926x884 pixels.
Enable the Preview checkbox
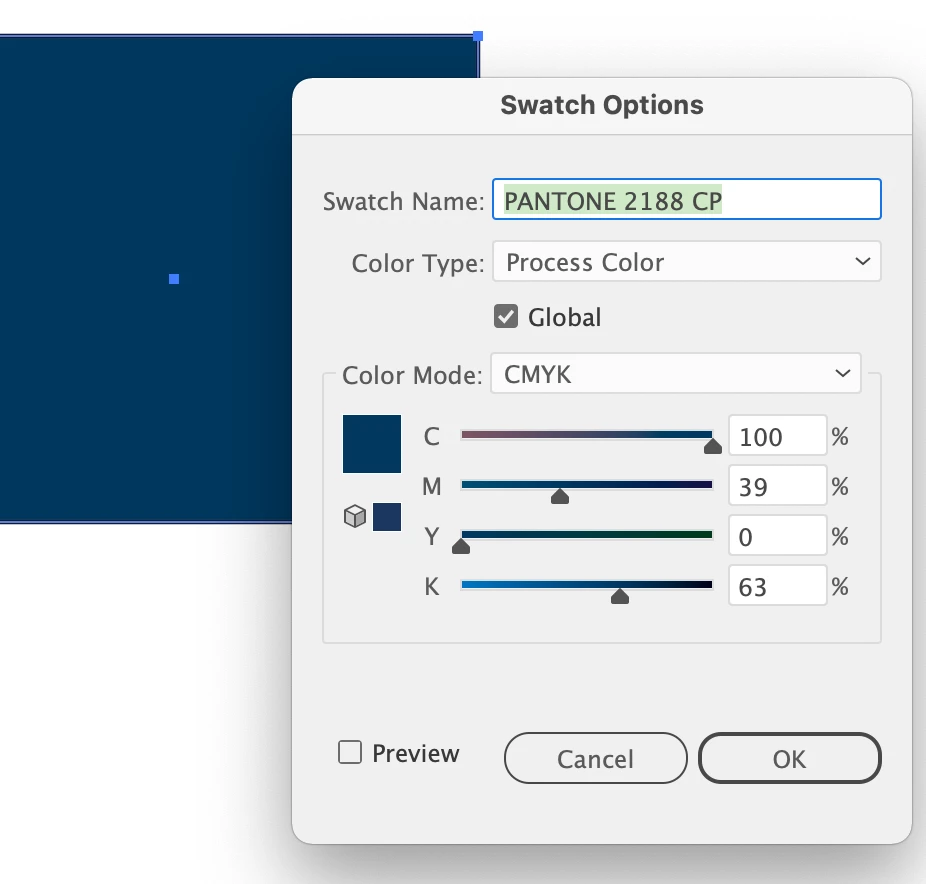[350, 753]
